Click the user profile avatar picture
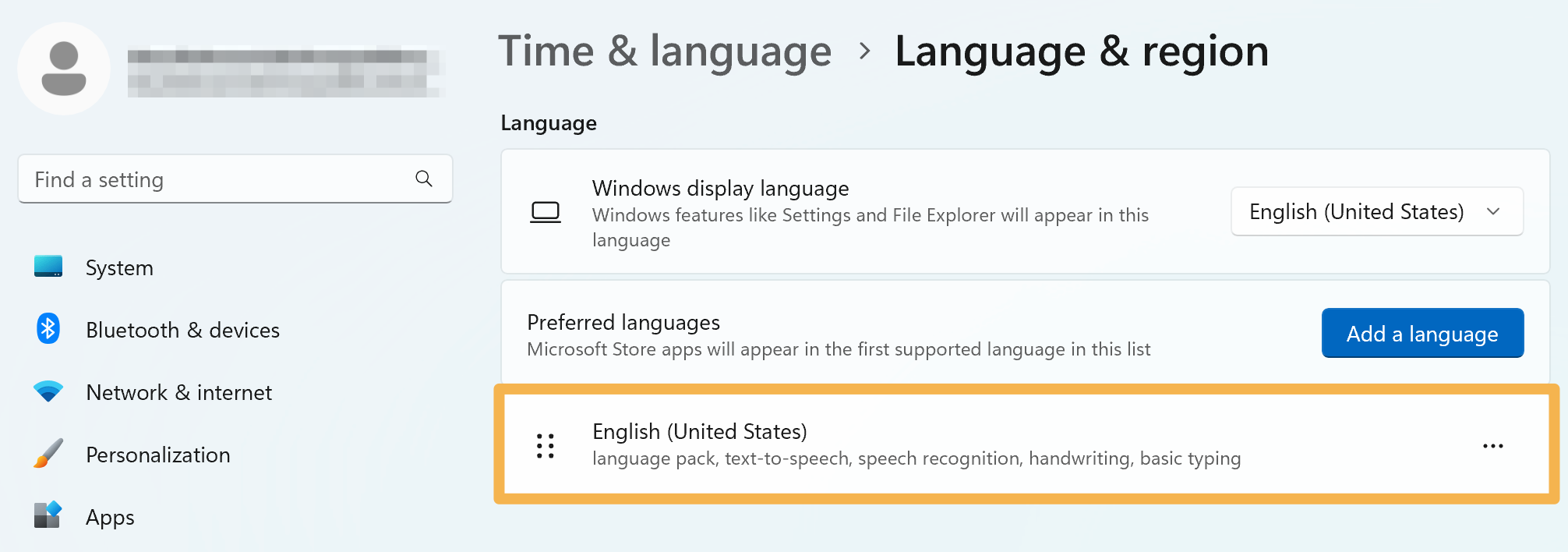1568x552 pixels. coord(64,69)
